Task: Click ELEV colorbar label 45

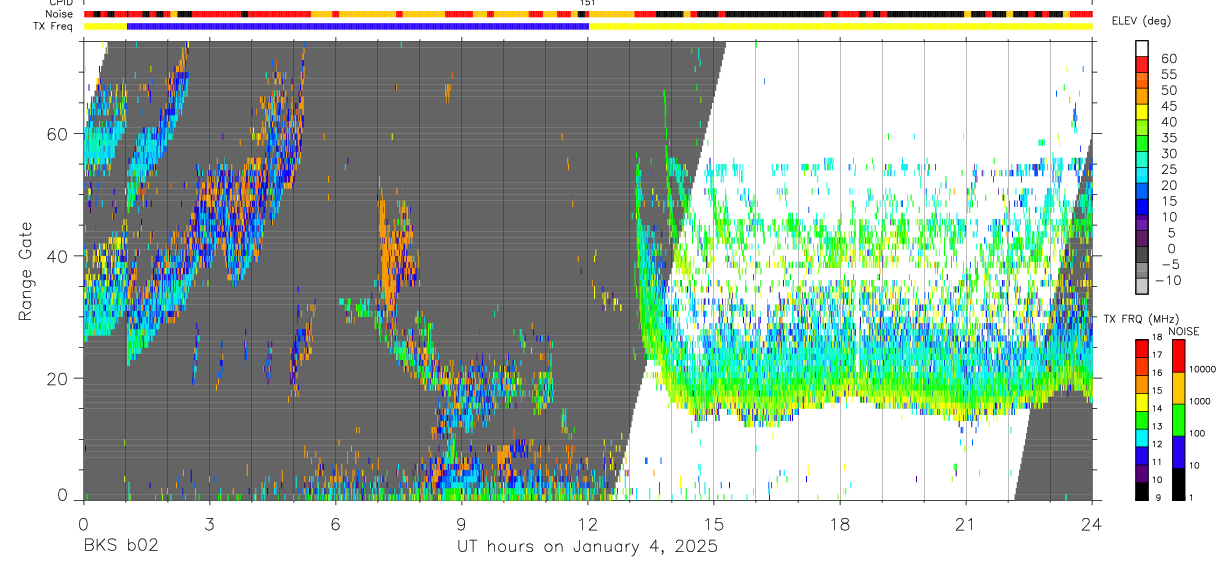Action: (1169, 106)
